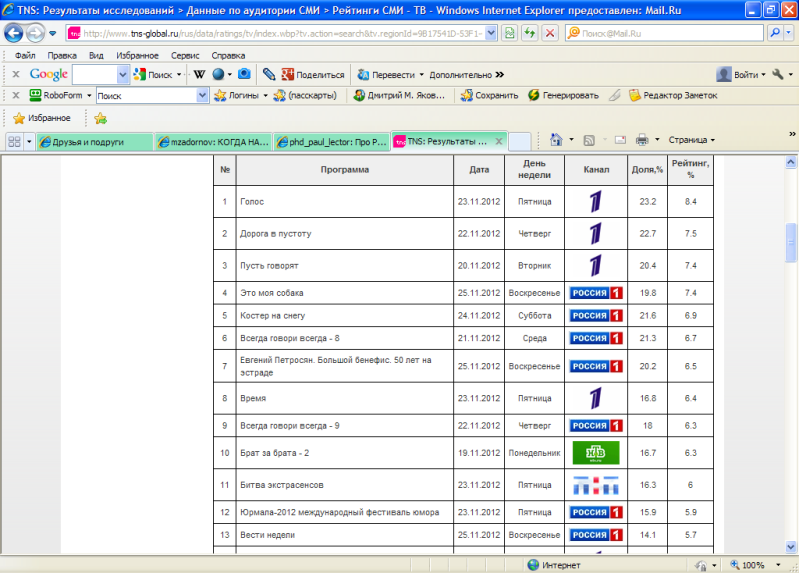
Task: Click the Home page icon
Action: 556,140
